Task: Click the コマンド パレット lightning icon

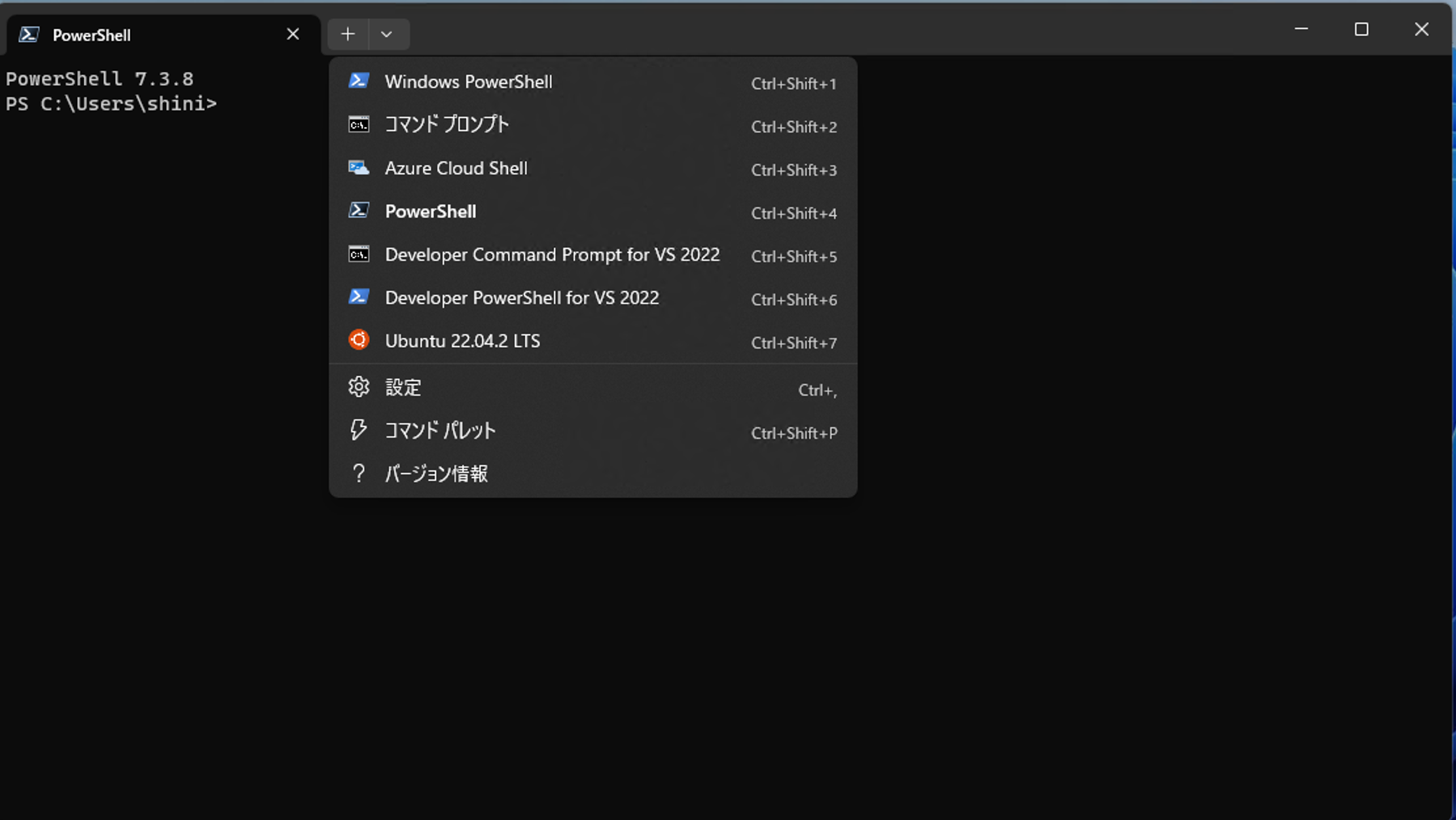Action: coord(359,430)
